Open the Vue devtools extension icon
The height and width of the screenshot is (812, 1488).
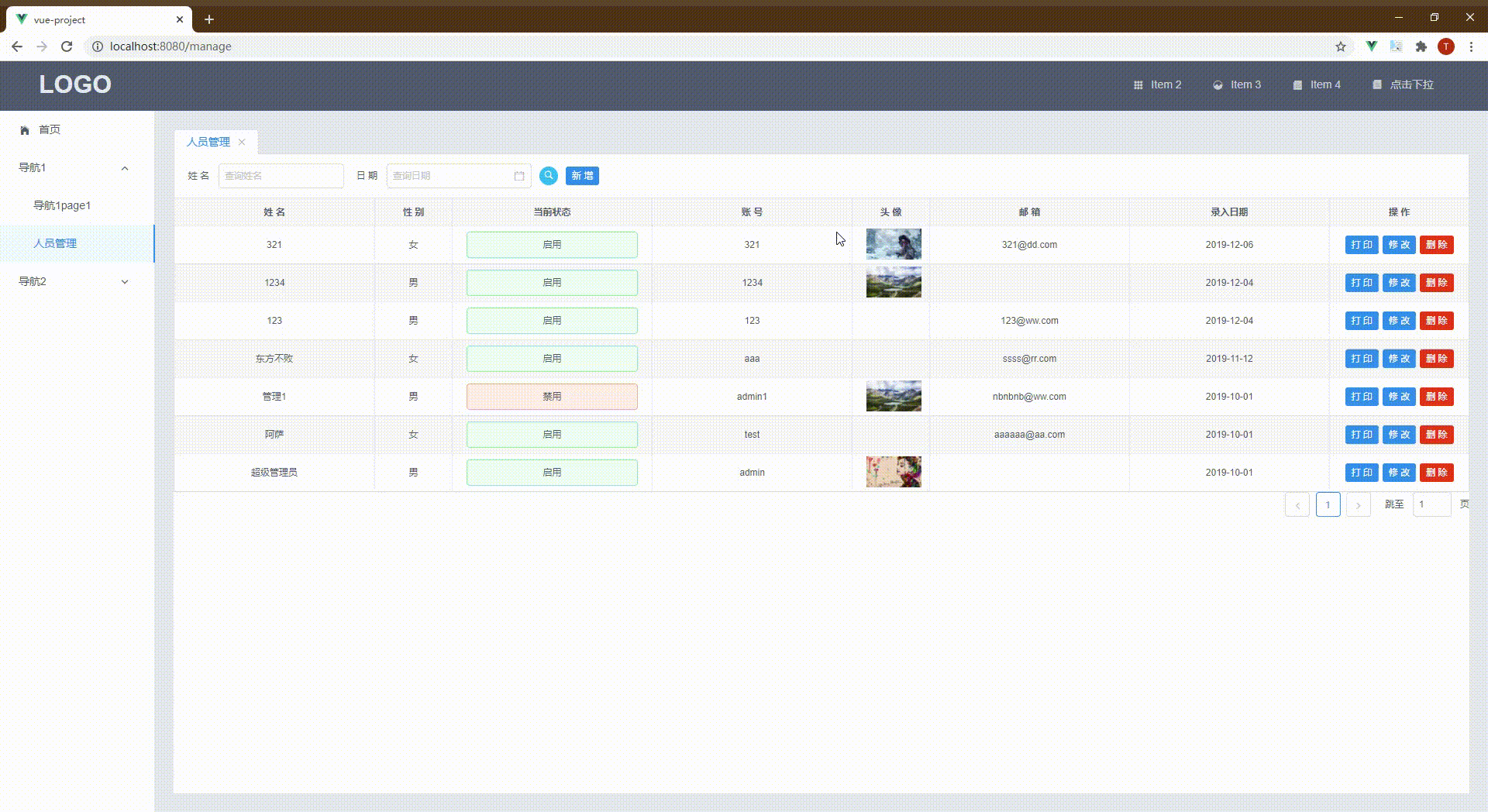coord(1371,46)
